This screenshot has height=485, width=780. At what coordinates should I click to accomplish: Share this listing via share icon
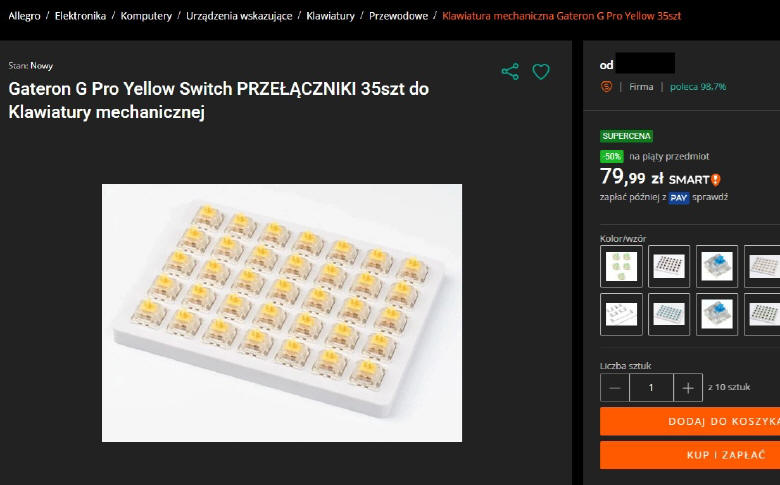(x=510, y=72)
